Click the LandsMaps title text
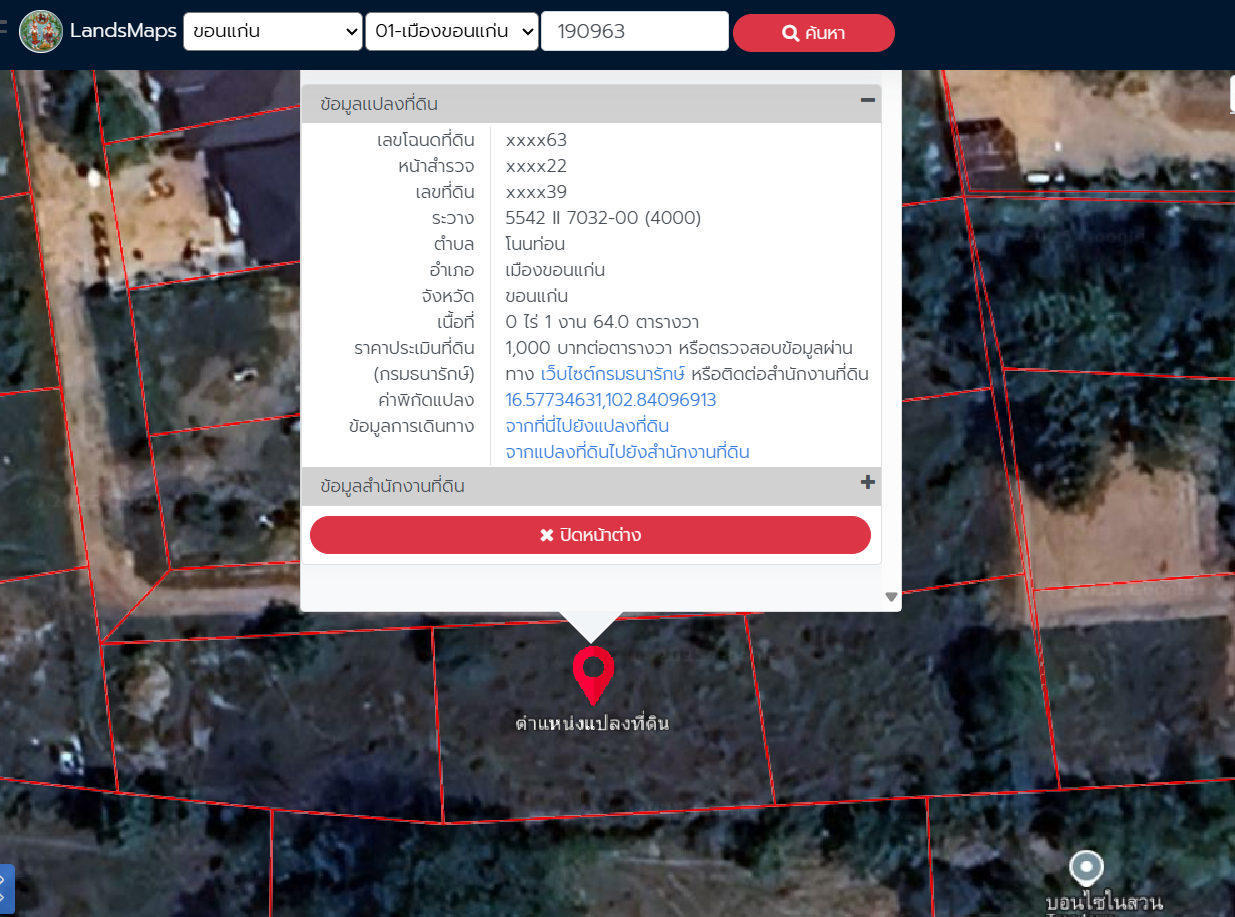The height and width of the screenshot is (917, 1235). 123,31
